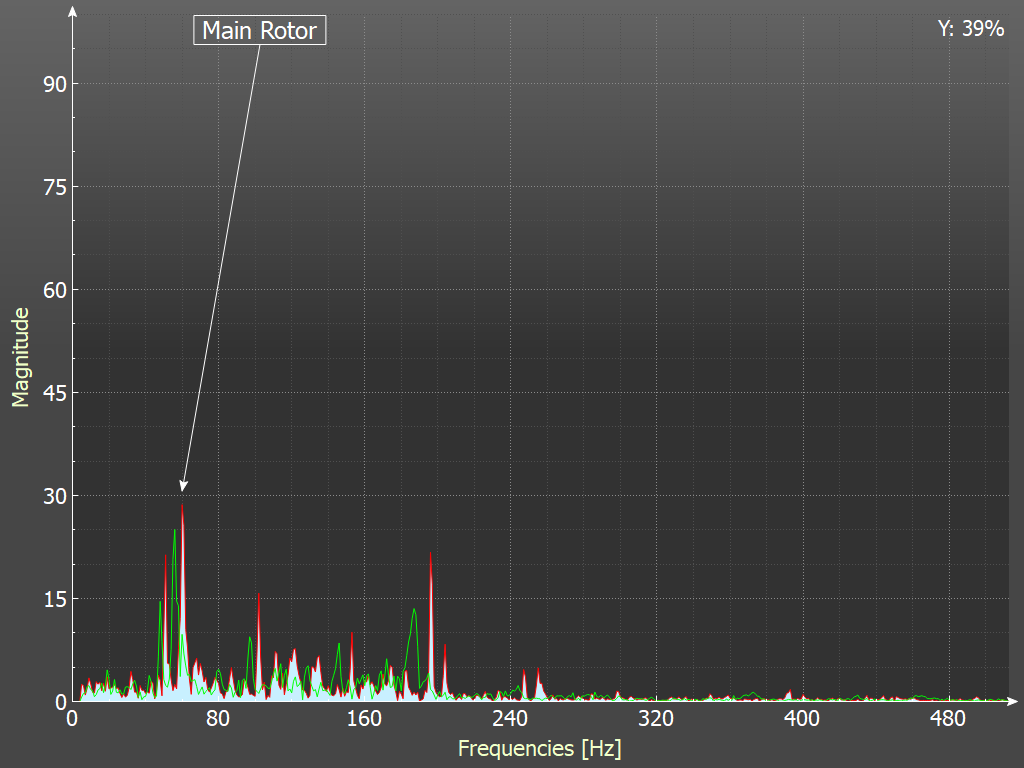The height and width of the screenshot is (768, 1024).
Task: Click the 15 tick label on magnitude axis
Action: point(54,599)
